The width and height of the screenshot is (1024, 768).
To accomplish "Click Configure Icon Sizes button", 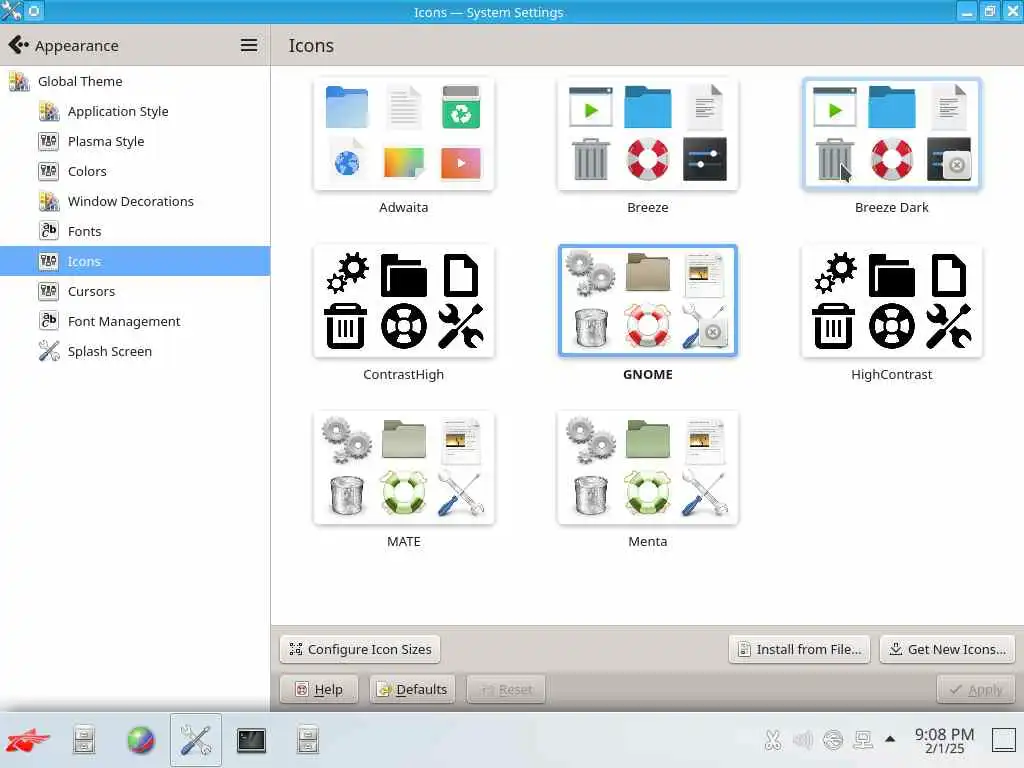I will pos(360,649).
